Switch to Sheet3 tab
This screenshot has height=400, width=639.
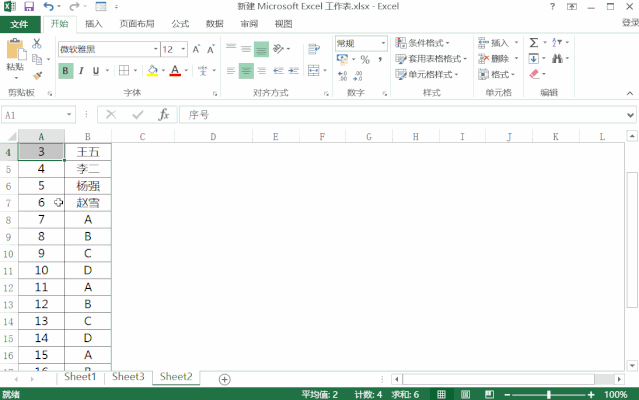(128, 377)
